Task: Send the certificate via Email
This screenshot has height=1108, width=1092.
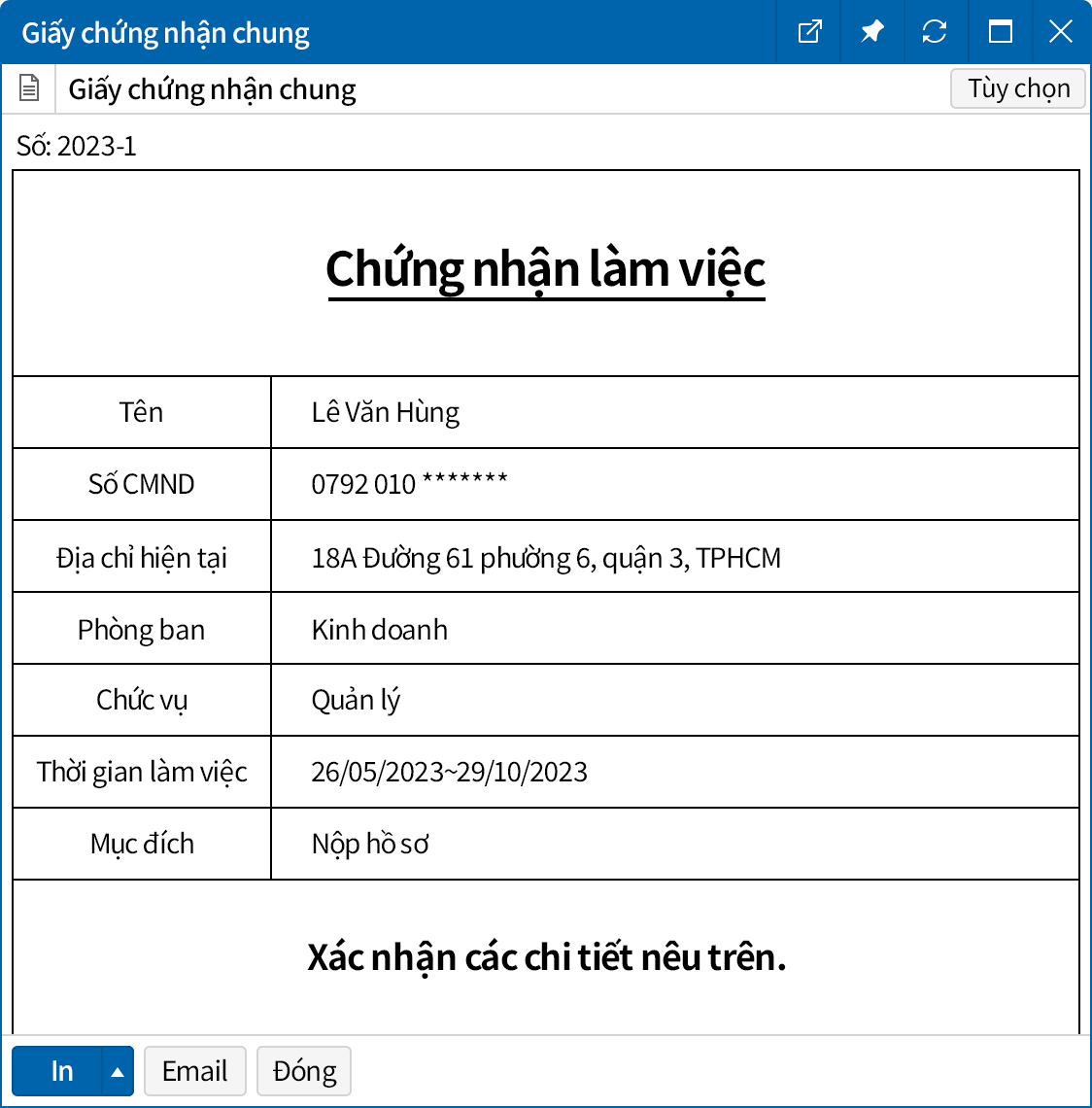Action: coord(194,1071)
